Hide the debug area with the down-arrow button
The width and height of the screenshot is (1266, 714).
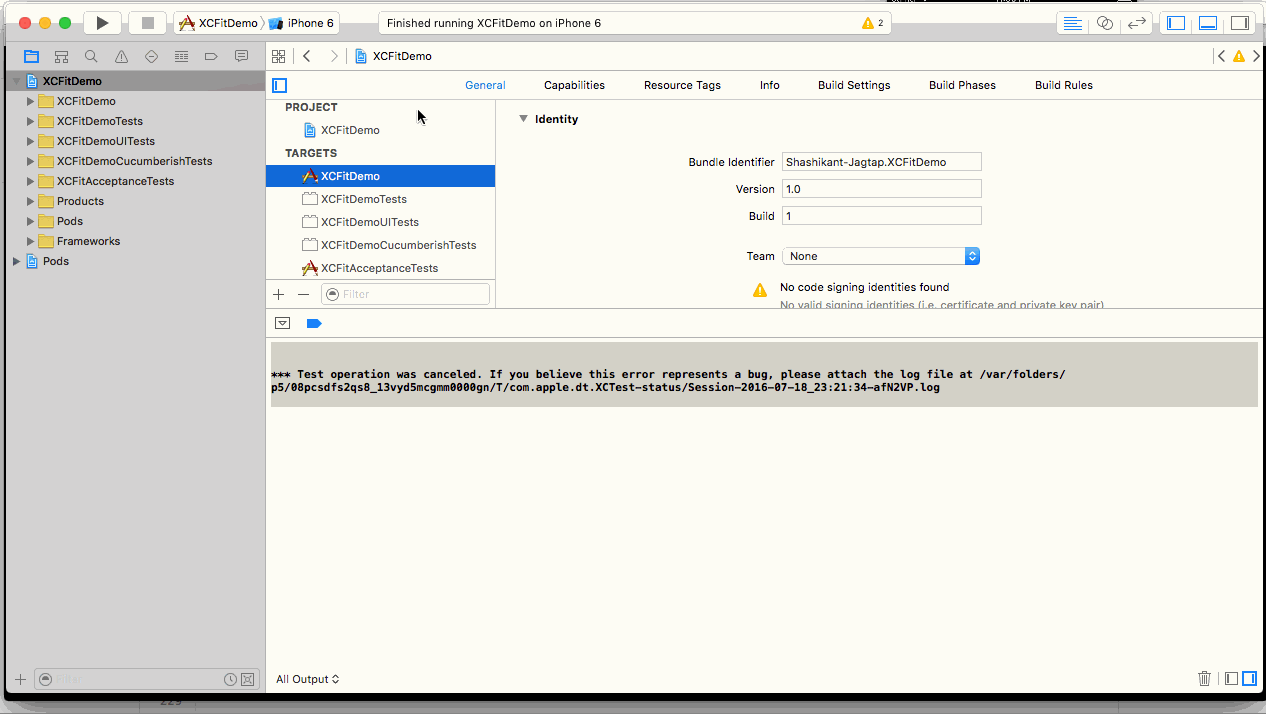pos(283,323)
